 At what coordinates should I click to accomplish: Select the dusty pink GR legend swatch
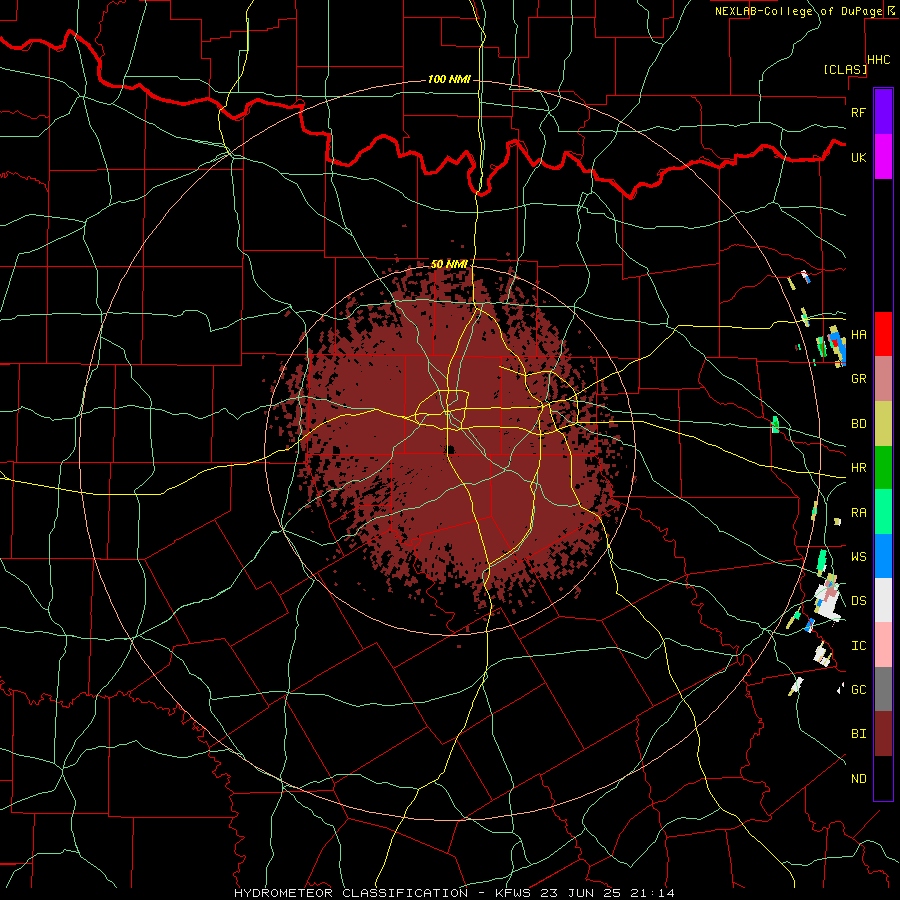(883, 379)
